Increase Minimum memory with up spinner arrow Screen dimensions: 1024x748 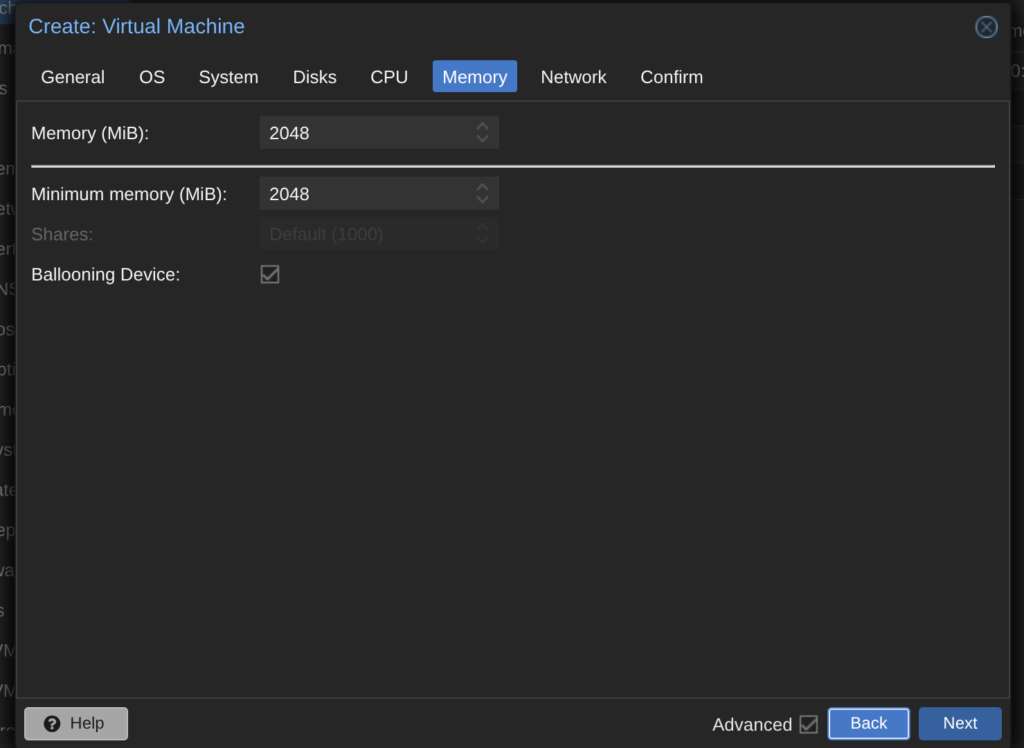tap(482, 187)
